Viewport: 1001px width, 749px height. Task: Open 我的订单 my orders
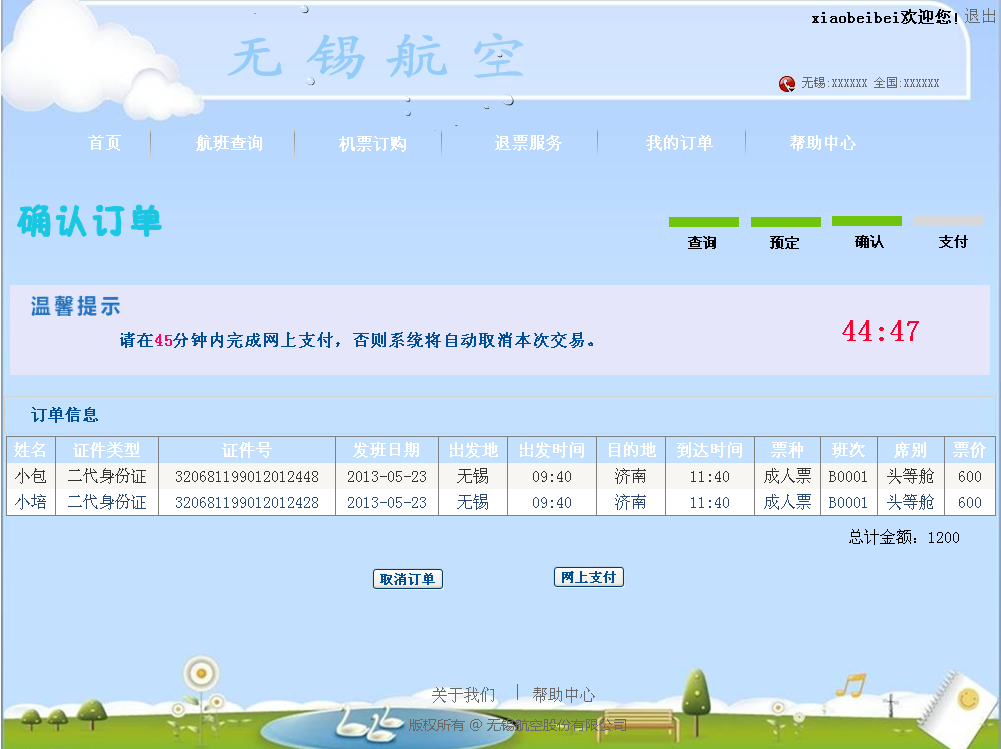pyautogui.click(x=679, y=143)
